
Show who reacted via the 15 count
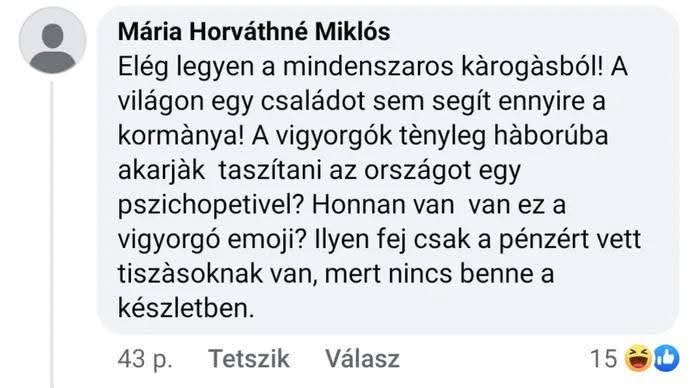[604, 359]
